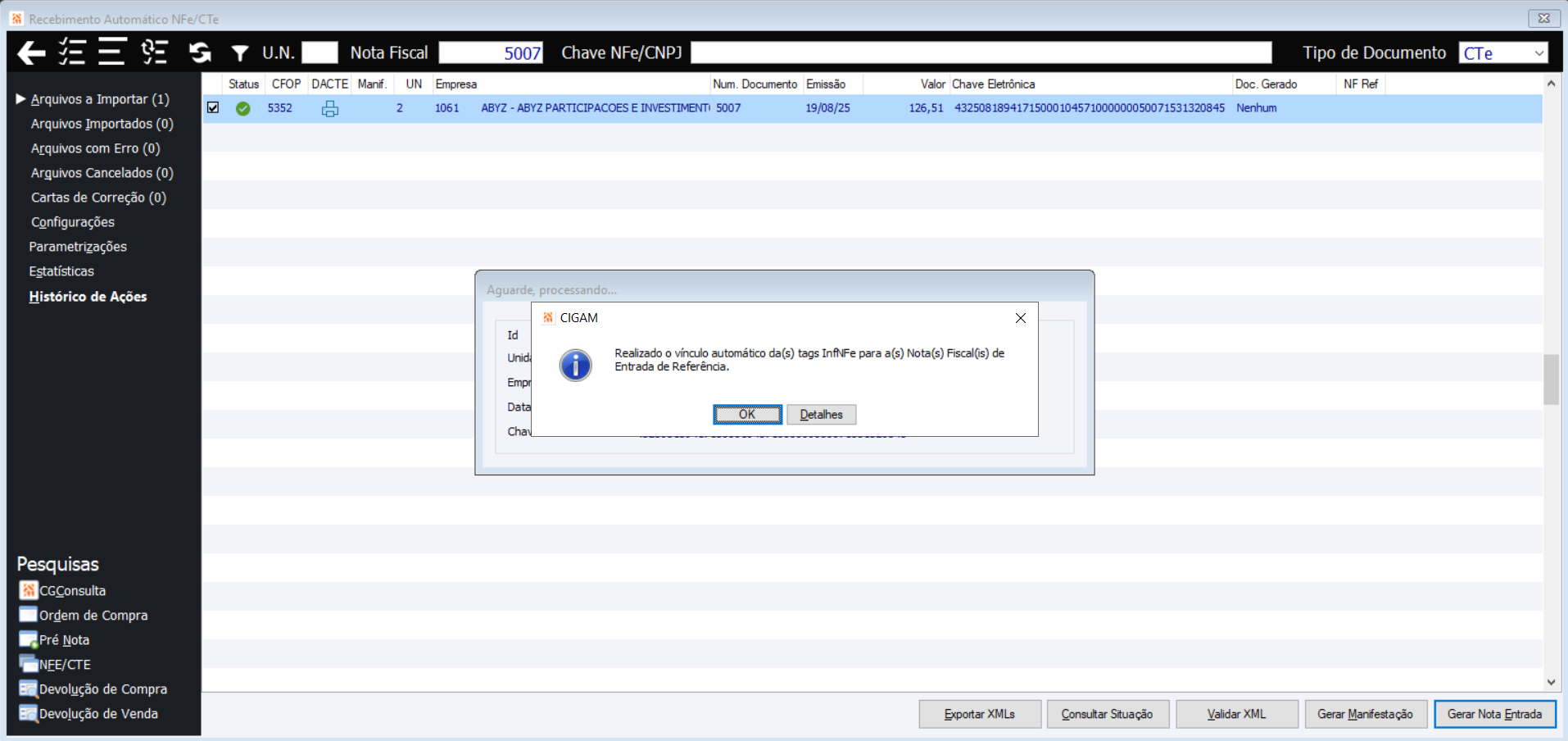Click the scrollbar up arrow of the grid
Screen dimensions: 1568x741
tap(1551, 84)
